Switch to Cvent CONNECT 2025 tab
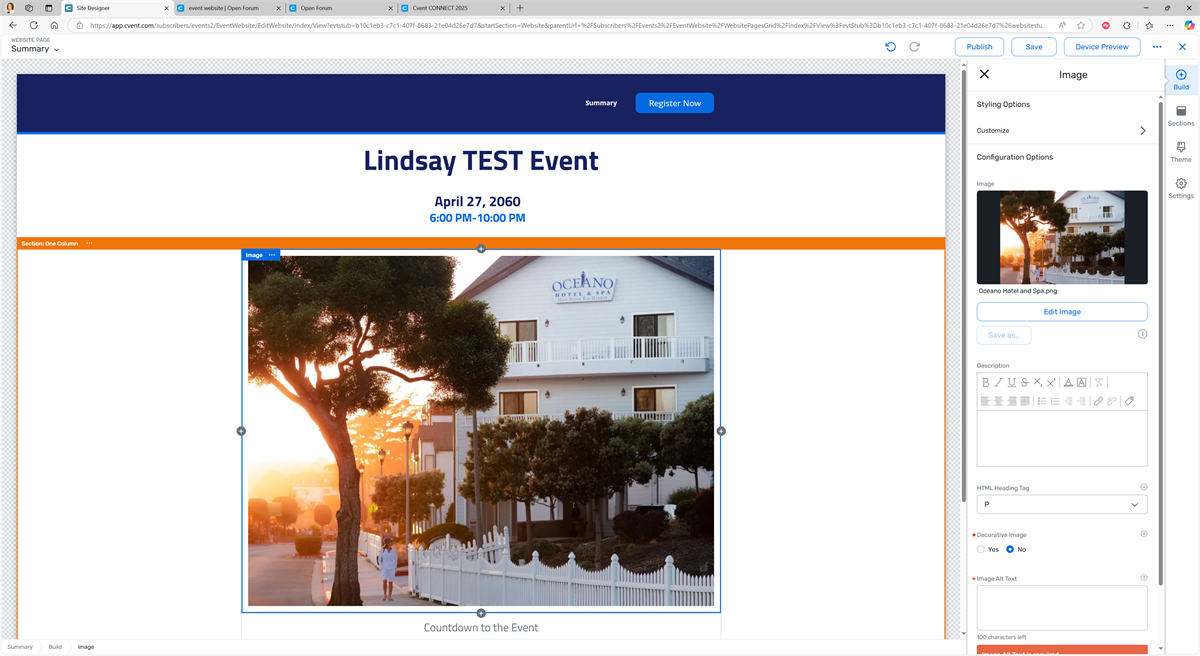 click(451, 8)
